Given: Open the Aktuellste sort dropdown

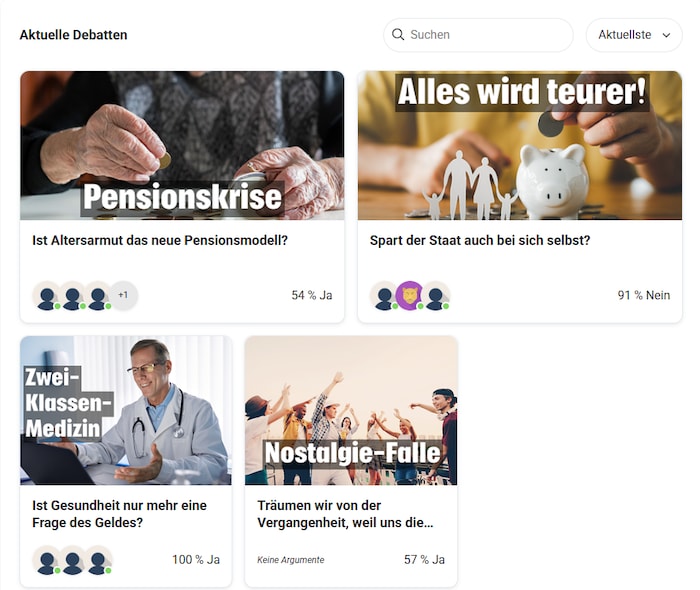Looking at the screenshot, I should [634, 35].
